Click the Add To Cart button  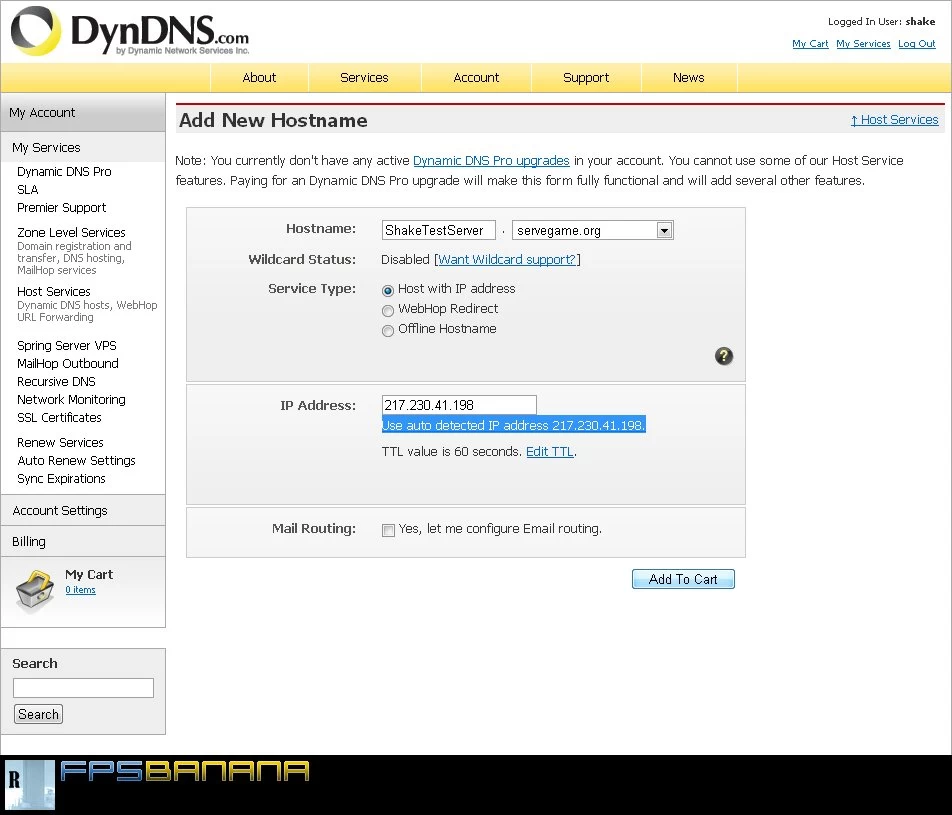click(x=683, y=579)
